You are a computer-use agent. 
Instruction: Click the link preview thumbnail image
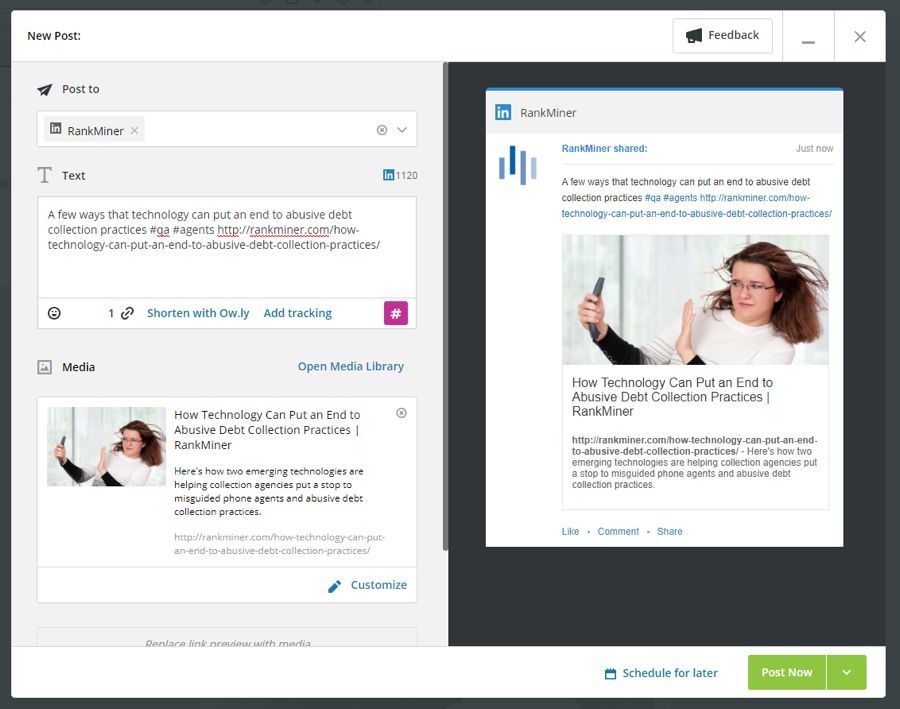click(x=106, y=447)
